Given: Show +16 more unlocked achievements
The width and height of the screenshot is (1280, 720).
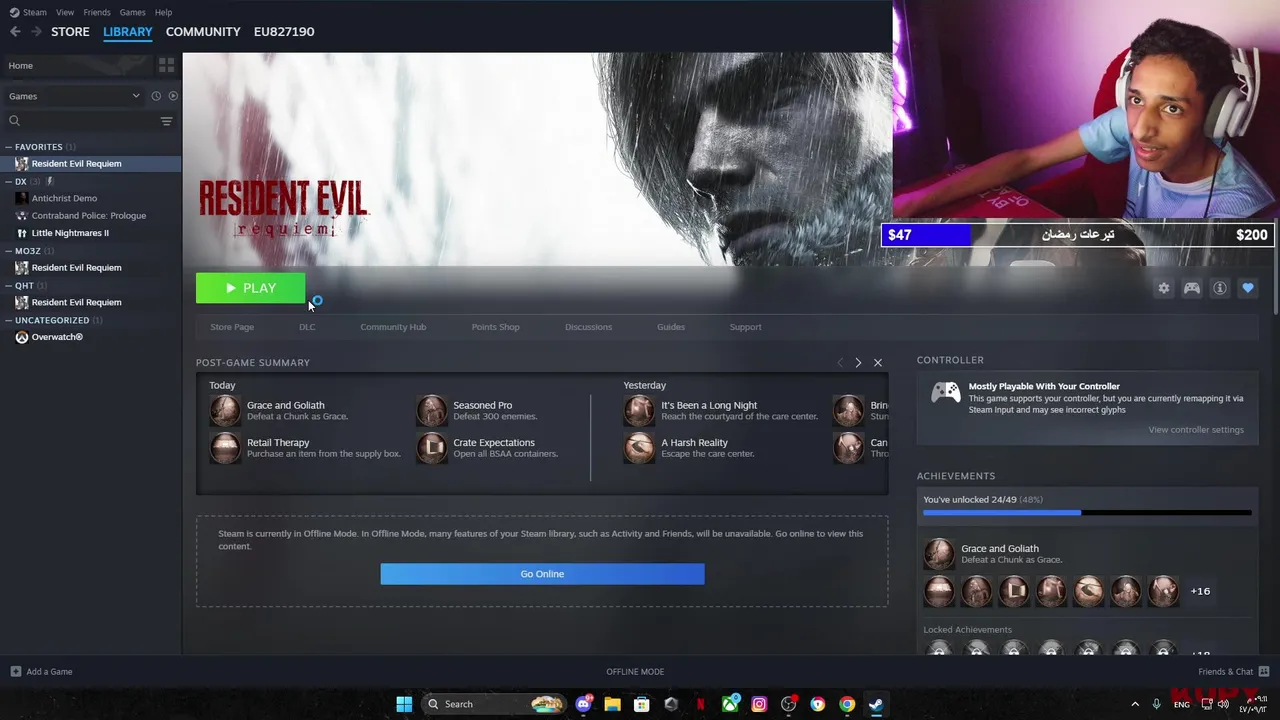Looking at the screenshot, I should 1200,591.
